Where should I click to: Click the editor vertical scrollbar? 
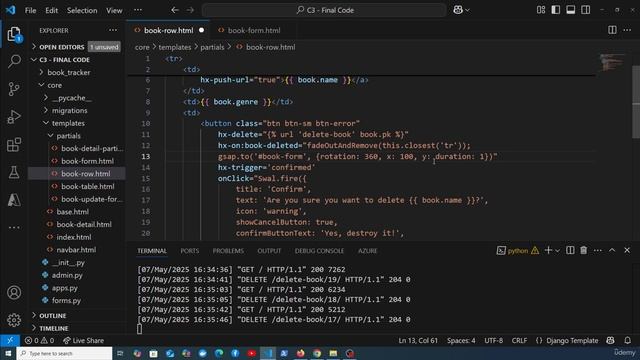pos(636,101)
